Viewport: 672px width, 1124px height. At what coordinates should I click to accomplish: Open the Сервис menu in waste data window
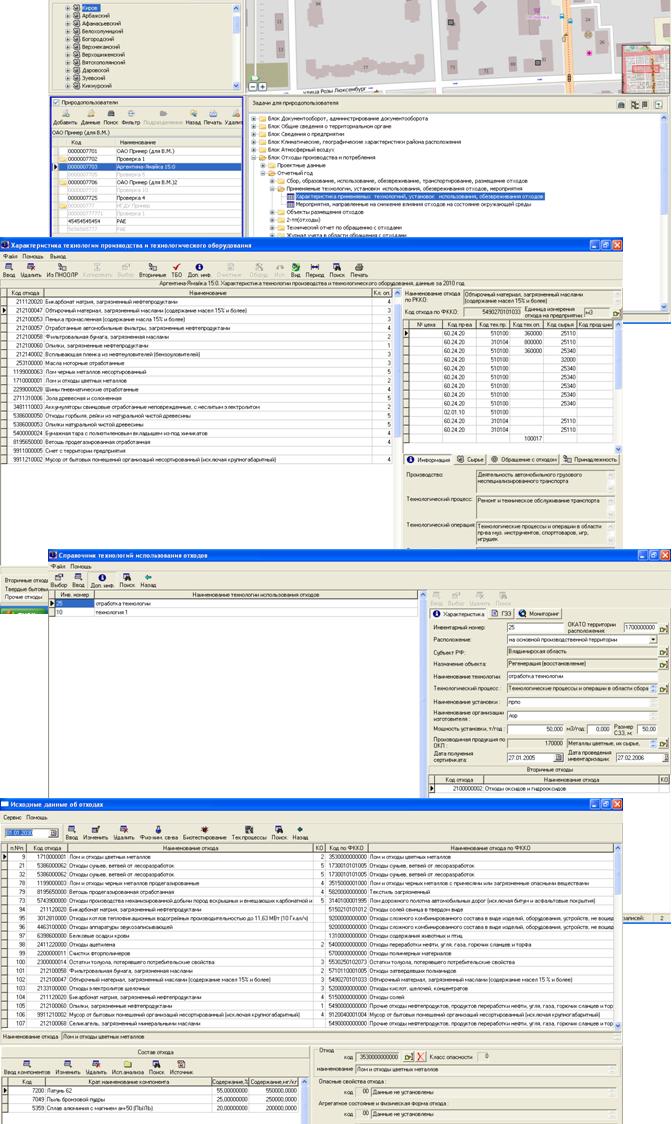[x=14, y=817]
